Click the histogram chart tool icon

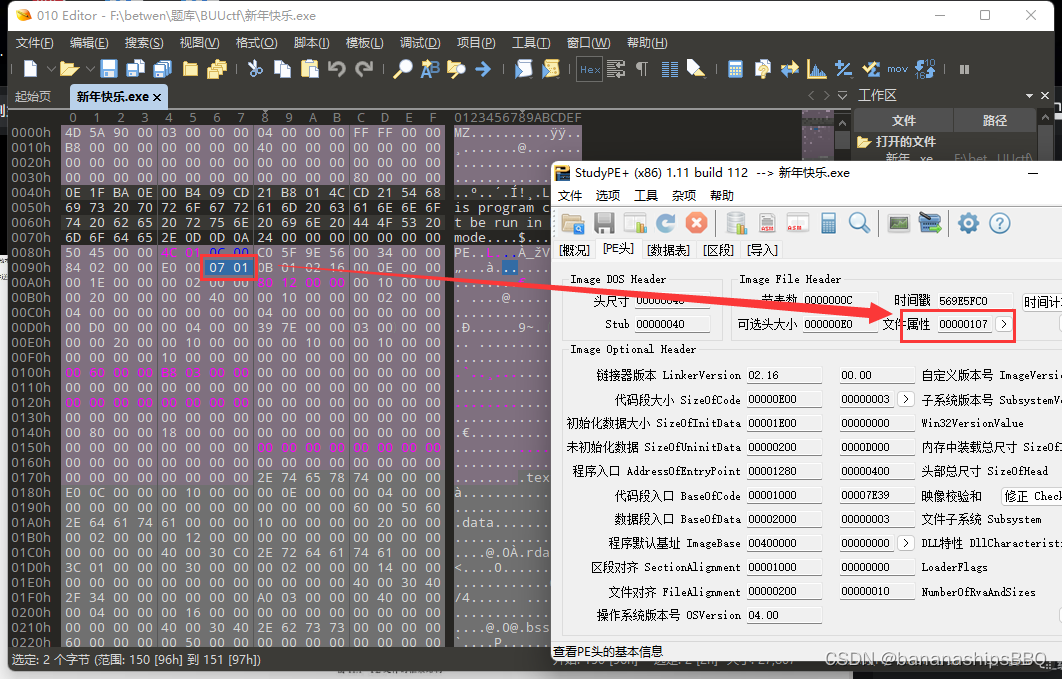pos(817,68)
